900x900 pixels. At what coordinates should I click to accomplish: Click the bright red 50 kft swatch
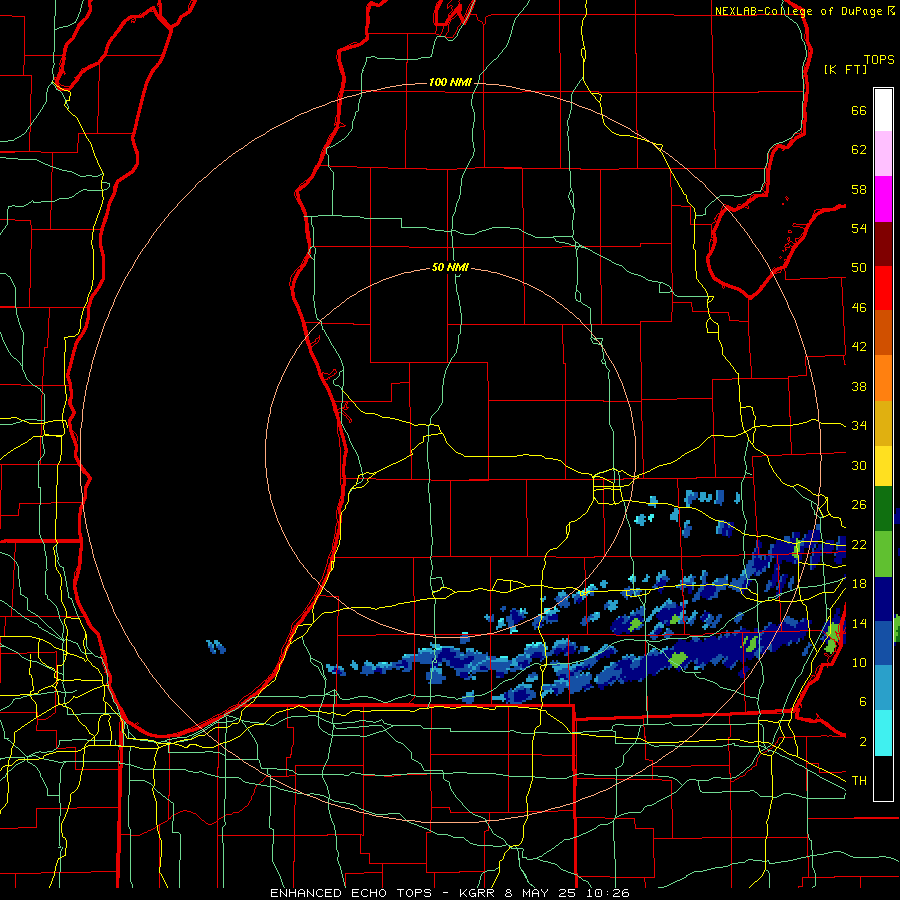[x=883, y=288]
